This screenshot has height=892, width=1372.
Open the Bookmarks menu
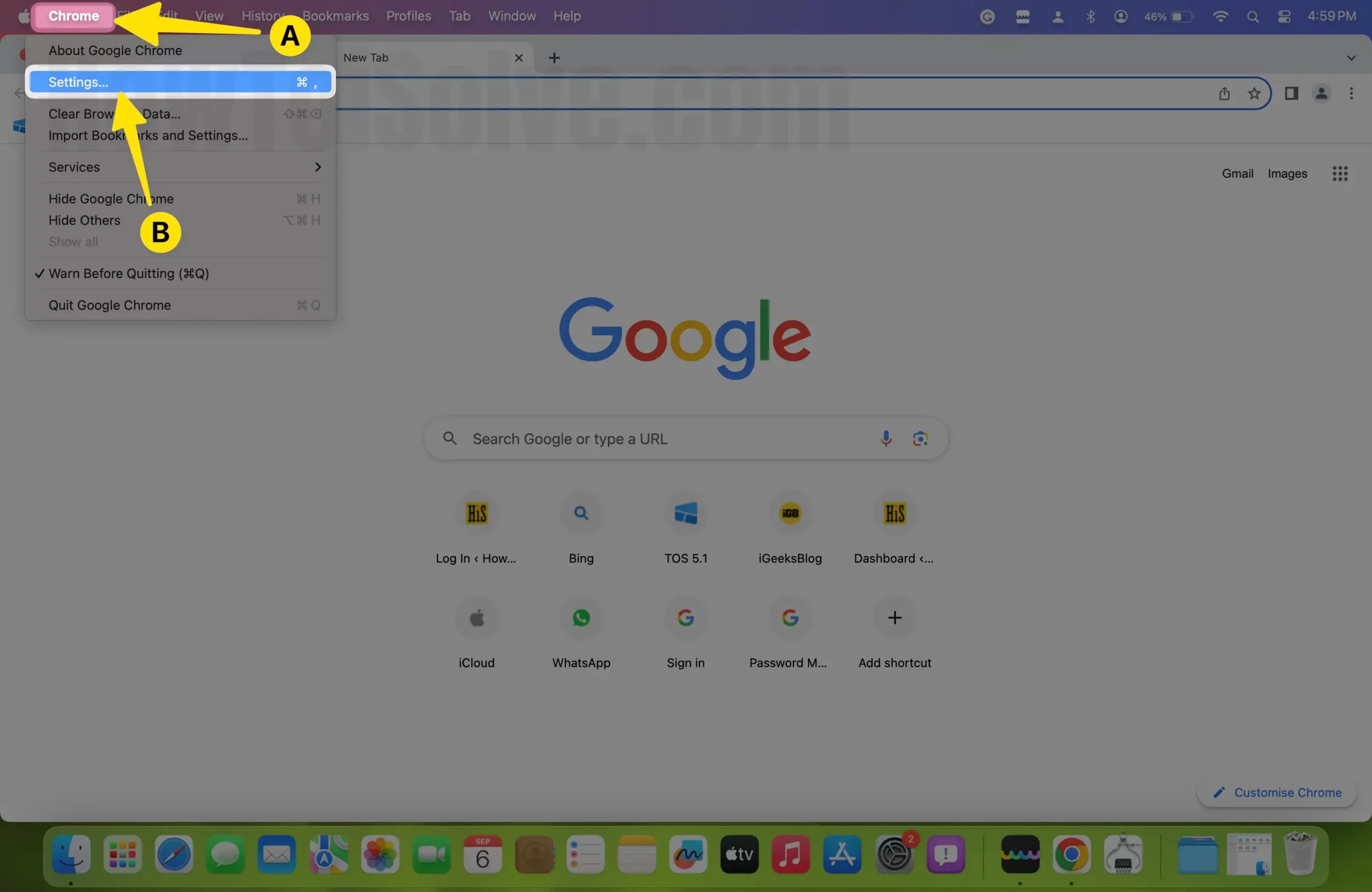(335, 16)
